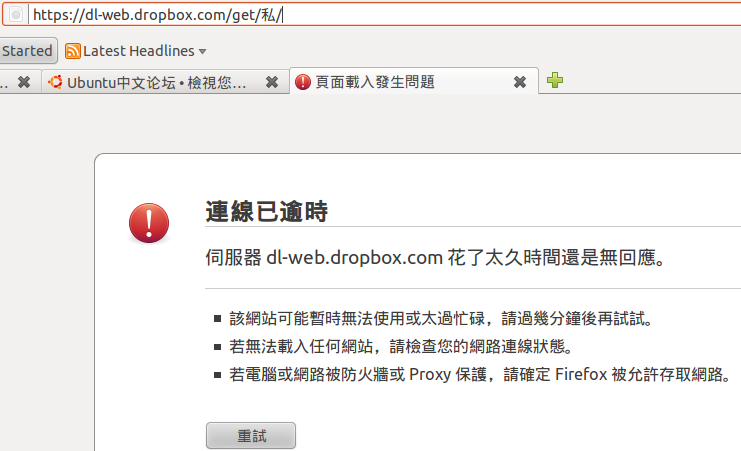Click the 連線已逾時 heading
Viewport: 741px width, 451px height.
267,211
